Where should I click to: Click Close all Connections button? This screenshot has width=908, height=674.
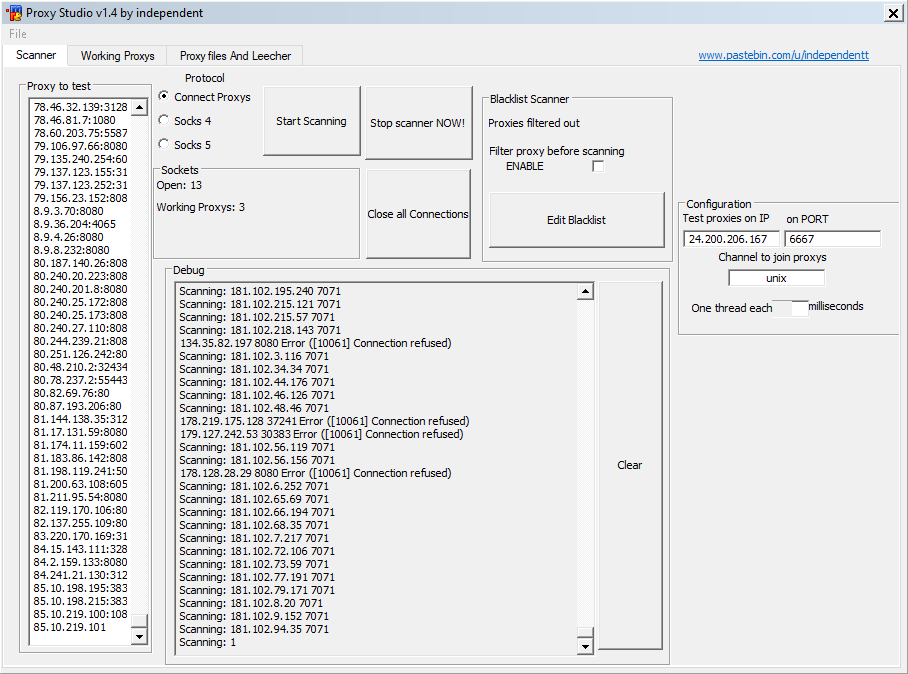(418, 214)
